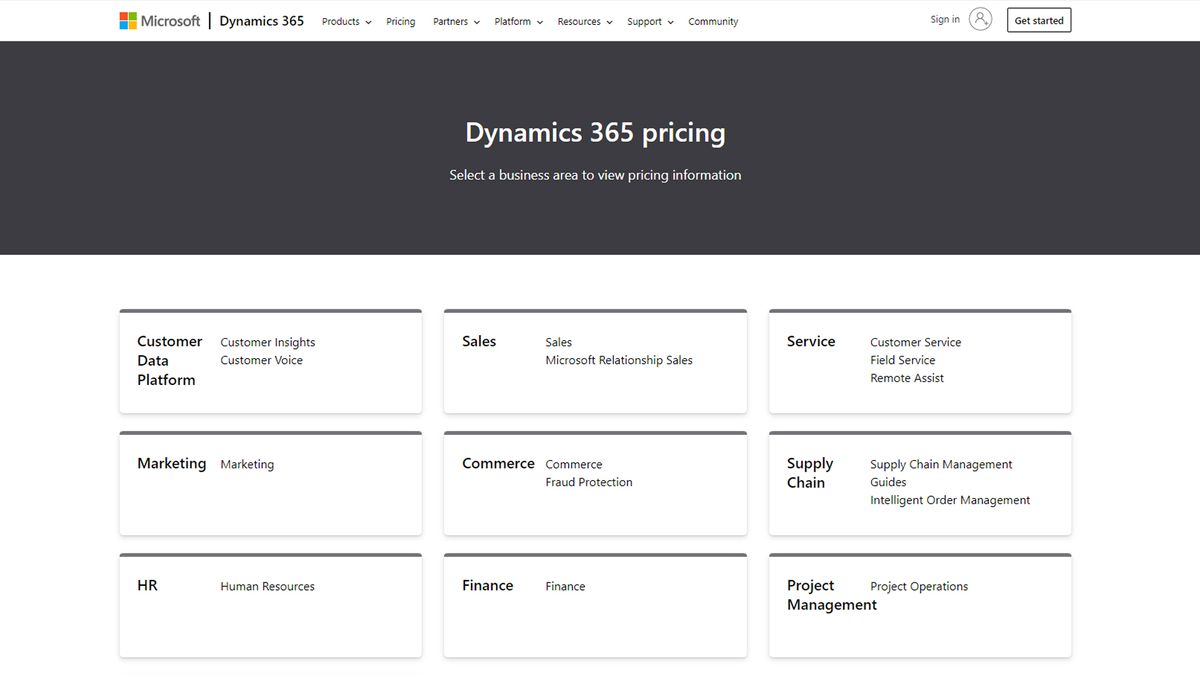Image resolution: width=1200 pixels, height=675 pixels.
Task: Expand the Resources dropdown menu
Action: click(x=585, y=22)
